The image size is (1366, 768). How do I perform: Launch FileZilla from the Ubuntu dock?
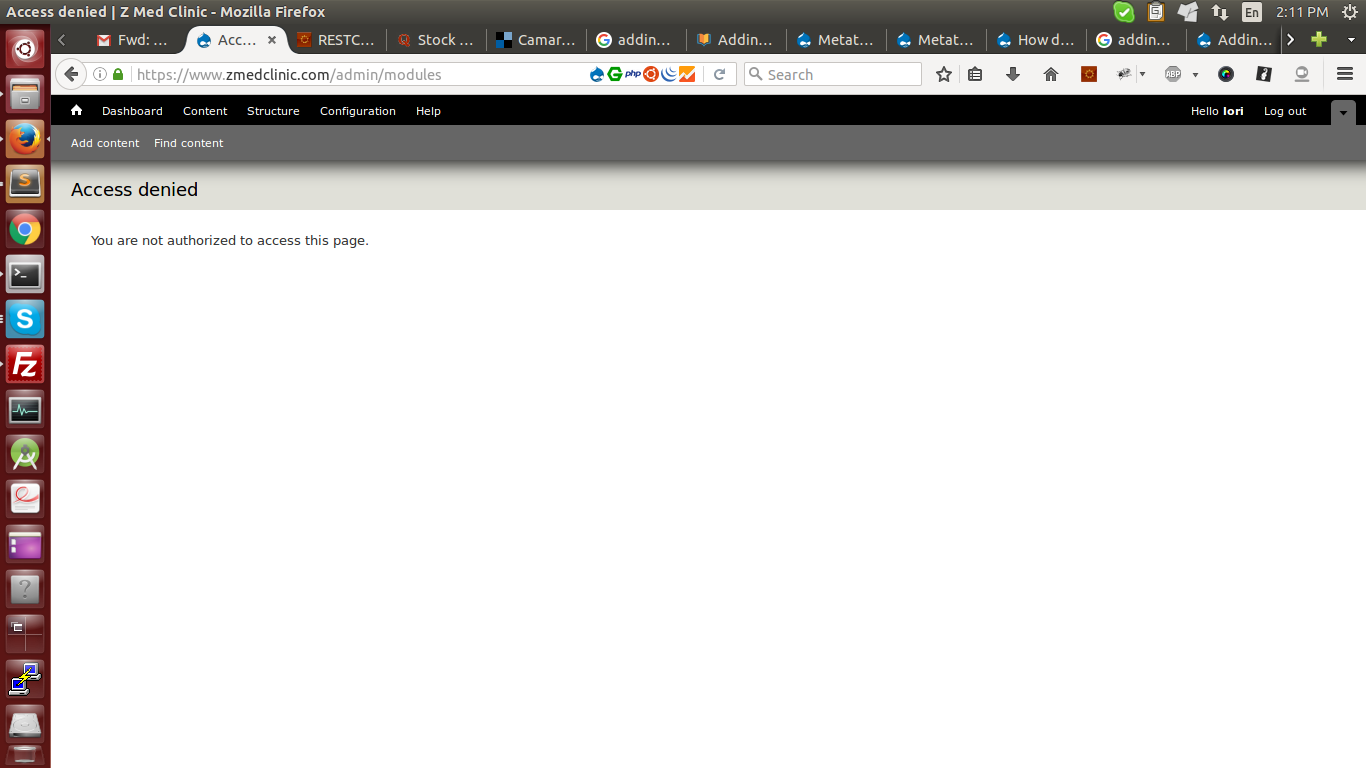[25, 365]
